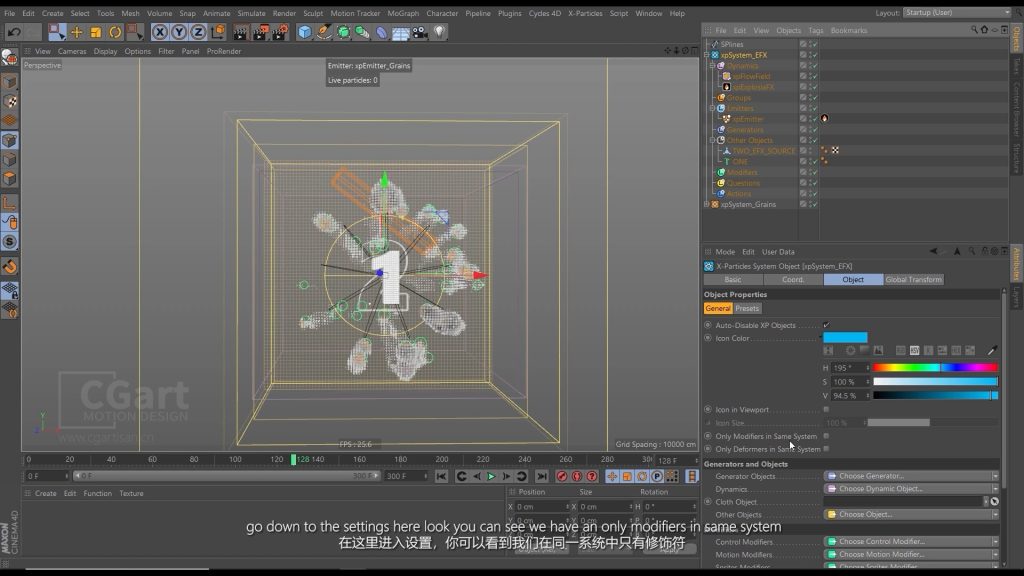Open the Choose Motion Modifier dropdown
1024x576 pixels.
(x=911, y=554)
